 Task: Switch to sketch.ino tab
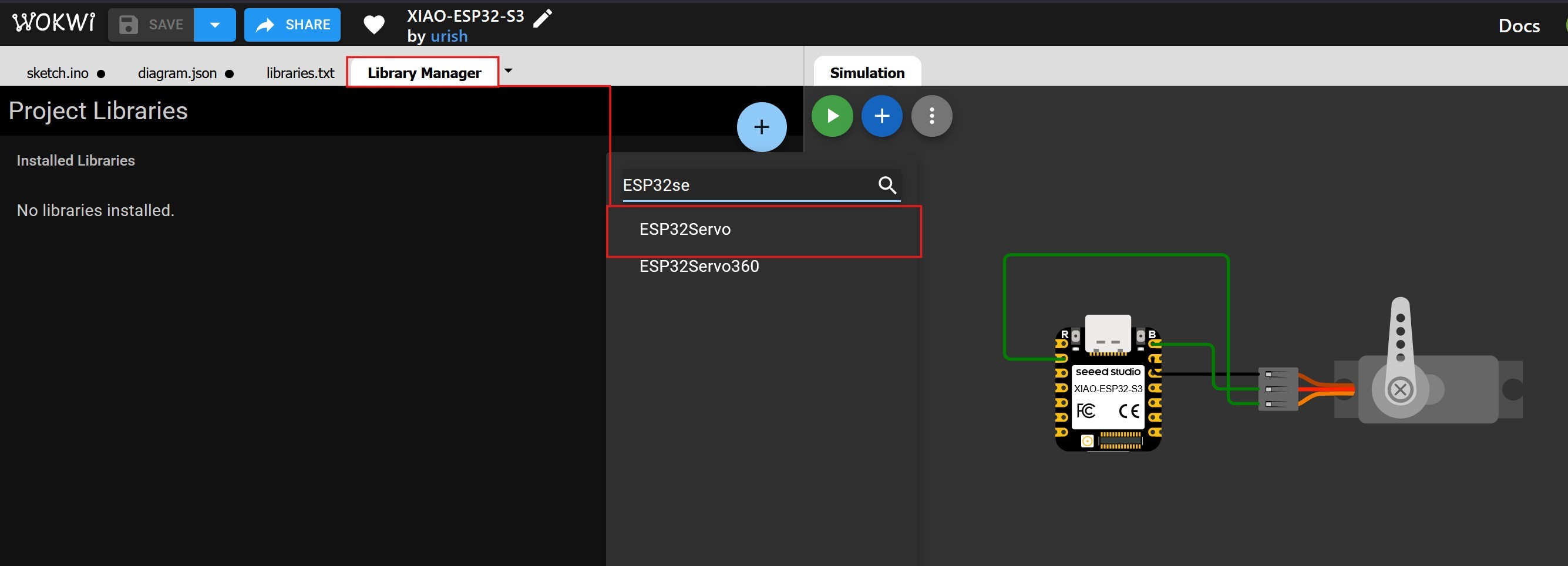click(58, 73)
